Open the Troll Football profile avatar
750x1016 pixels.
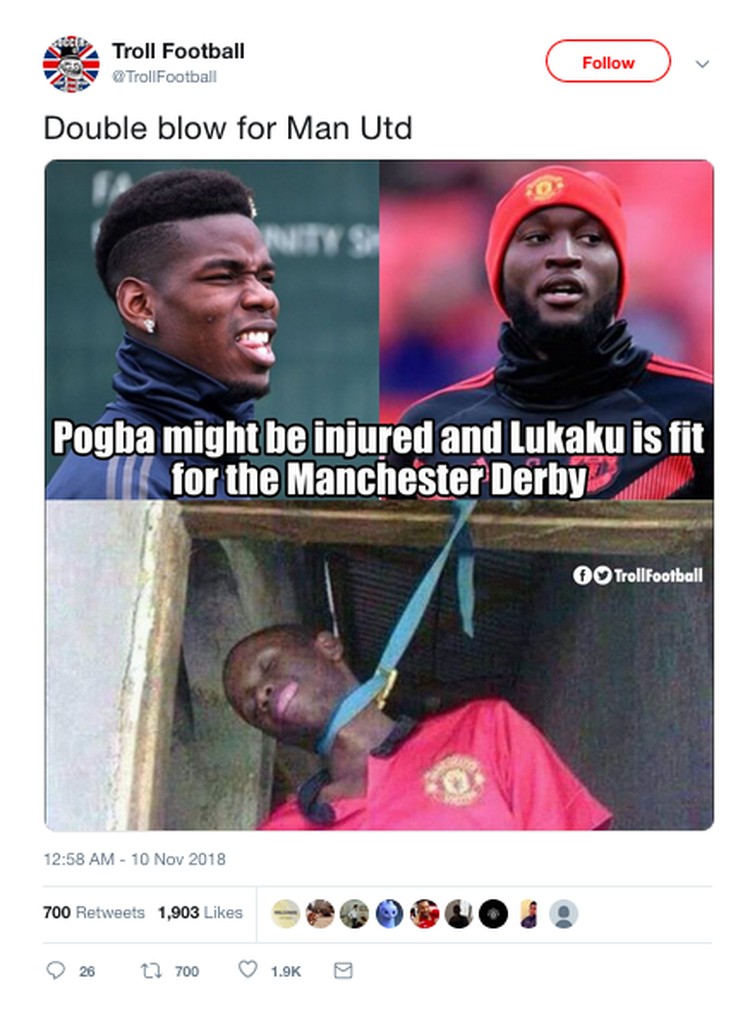tap(71, 64)
